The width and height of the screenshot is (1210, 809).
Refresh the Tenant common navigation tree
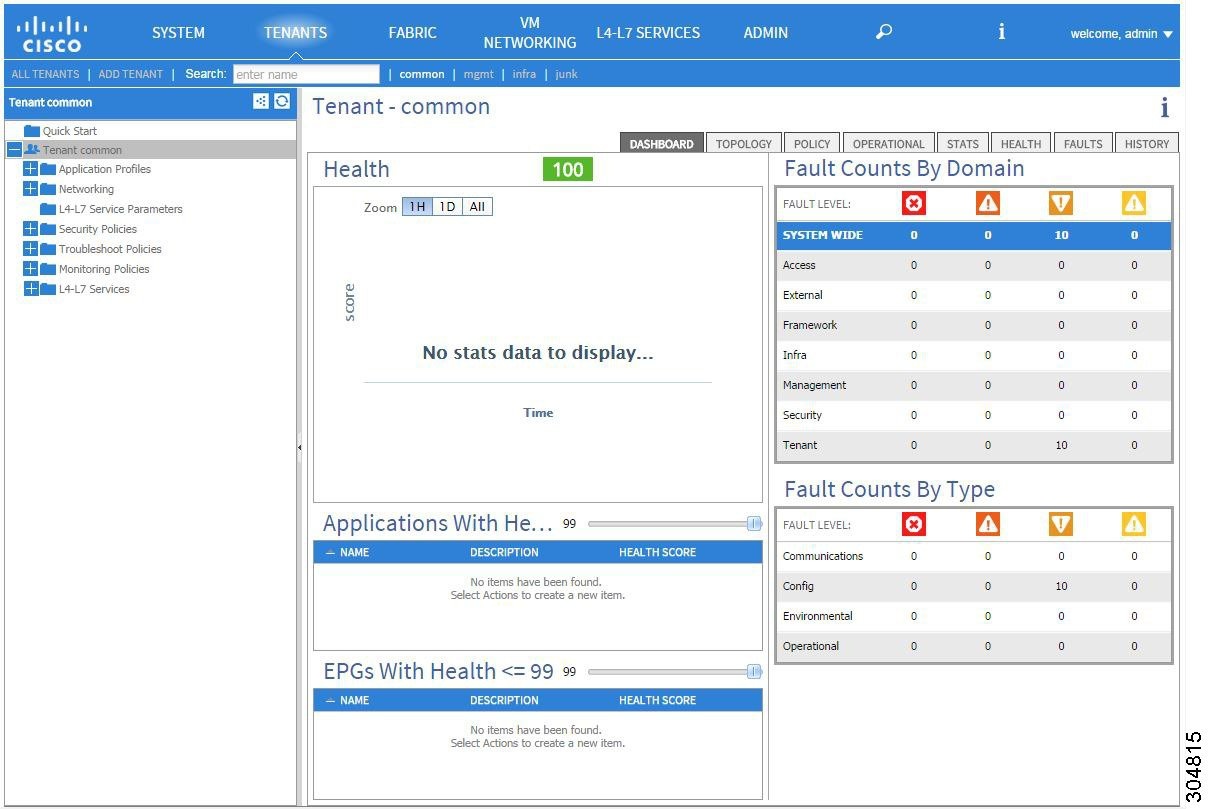282,101
